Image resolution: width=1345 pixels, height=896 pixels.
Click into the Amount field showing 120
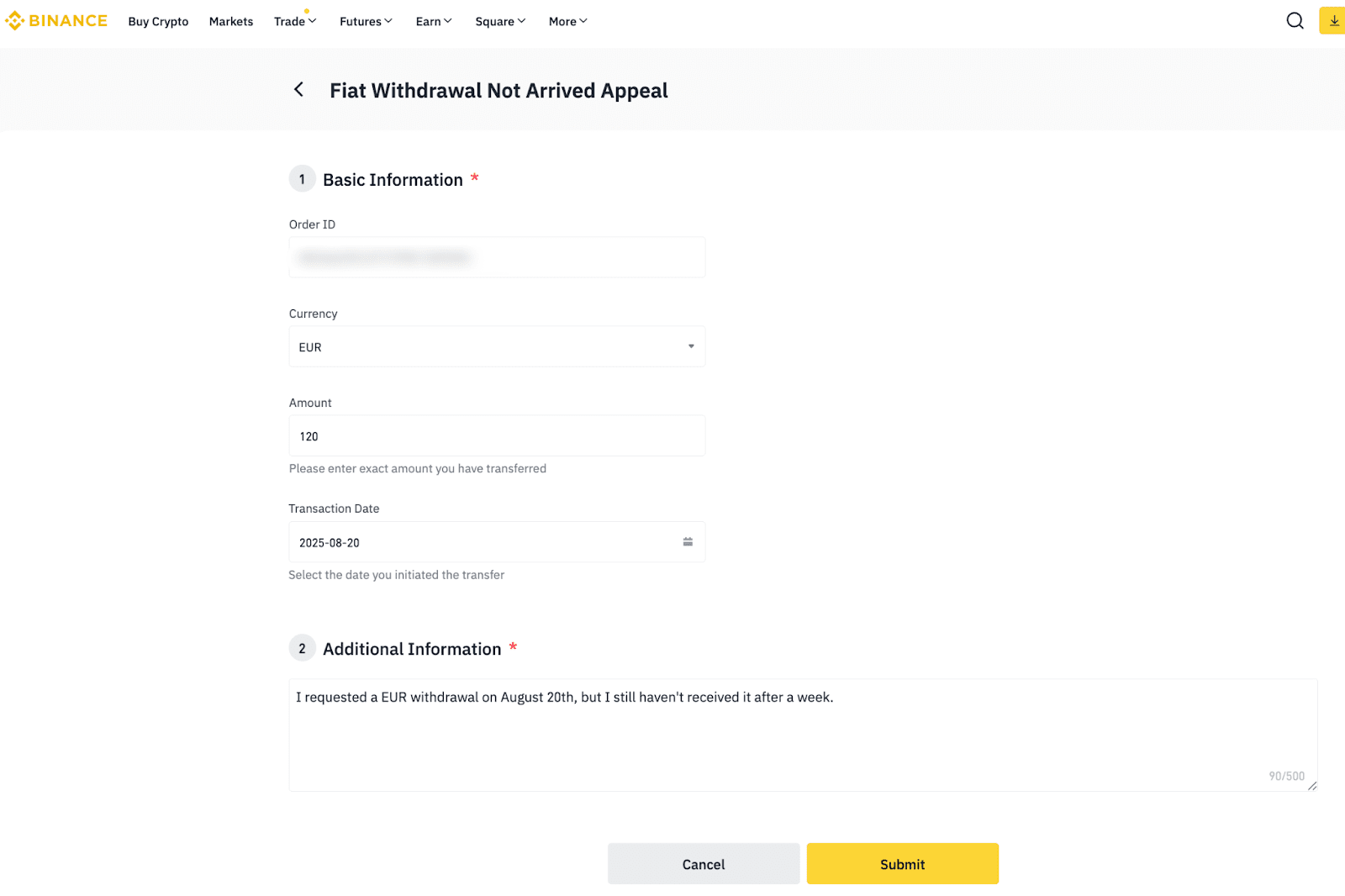coord(497,435)
